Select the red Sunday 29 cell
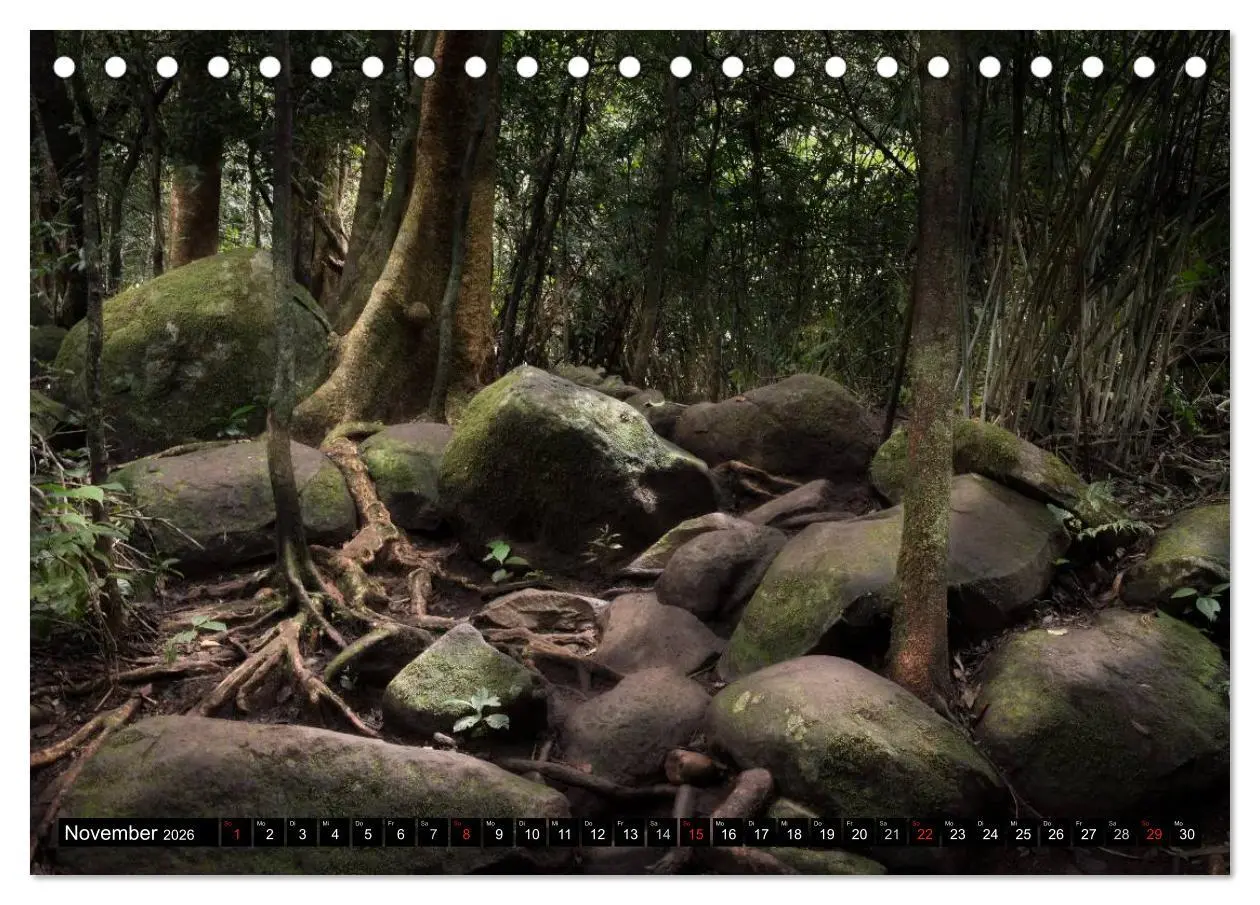The width and height of the screenshot is (1260, 905). (1154, 833)
